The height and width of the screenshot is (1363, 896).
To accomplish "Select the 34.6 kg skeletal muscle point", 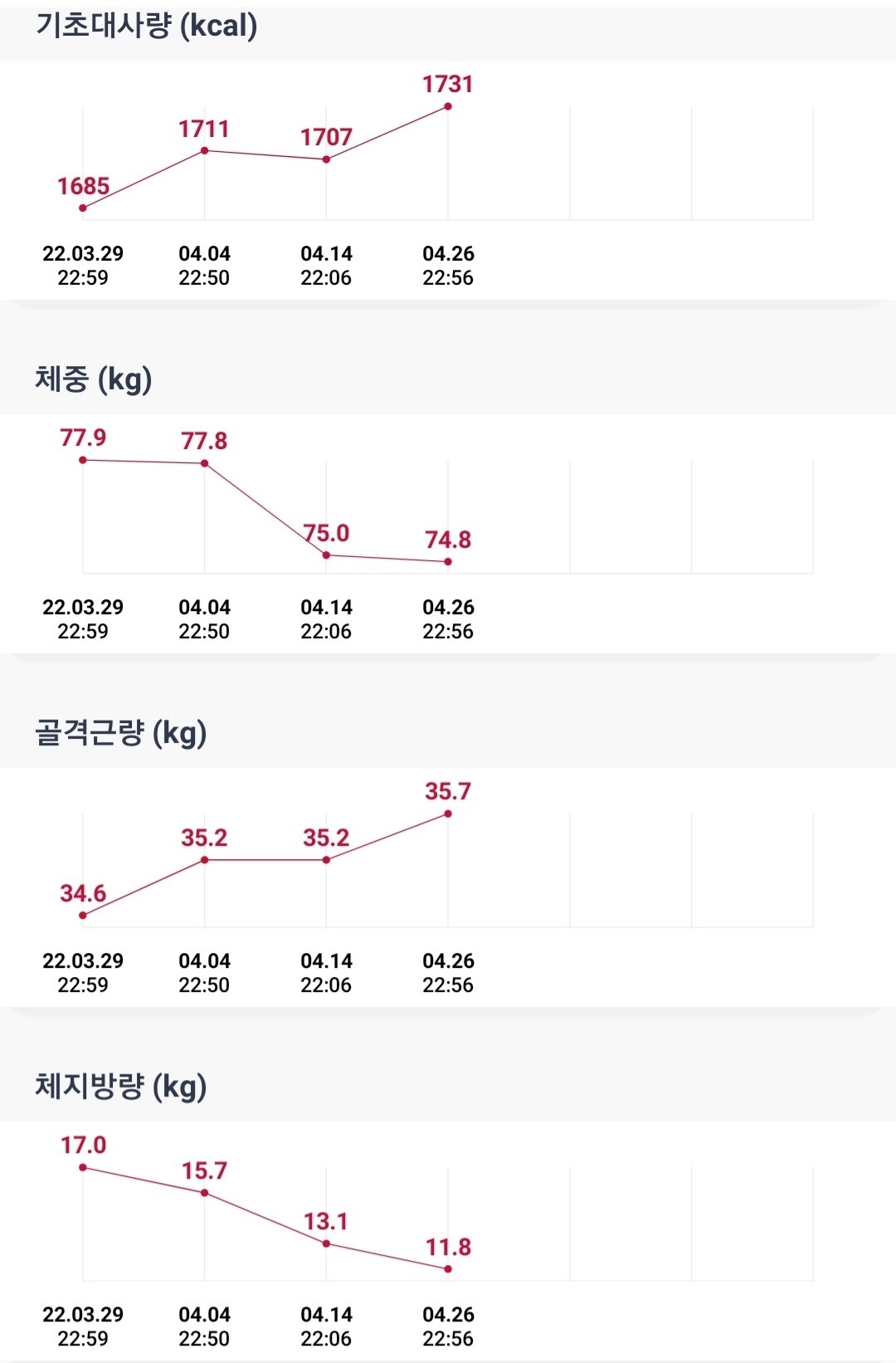I will pyautogui.click(x=83, y=916).
